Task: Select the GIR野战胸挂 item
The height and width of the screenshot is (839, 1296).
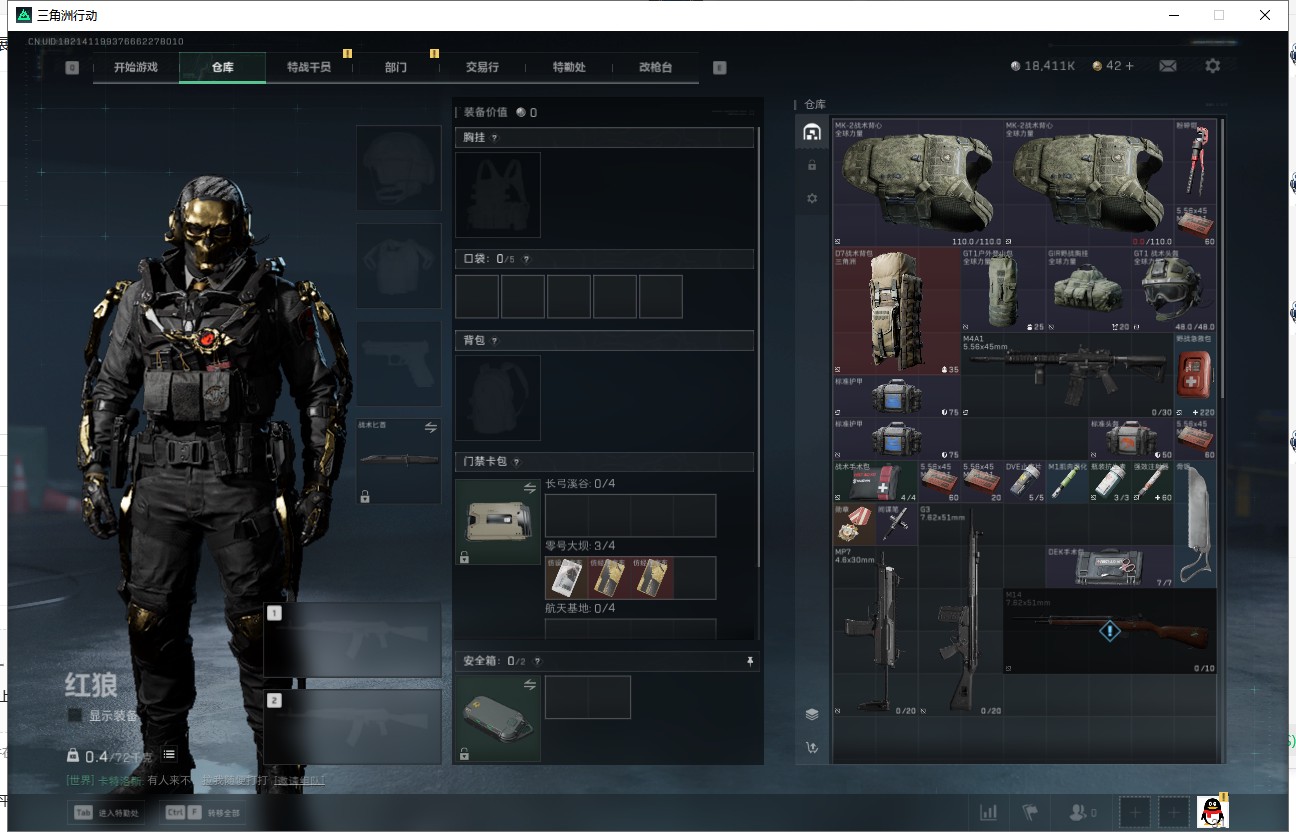Action: tap(1089, 290)
